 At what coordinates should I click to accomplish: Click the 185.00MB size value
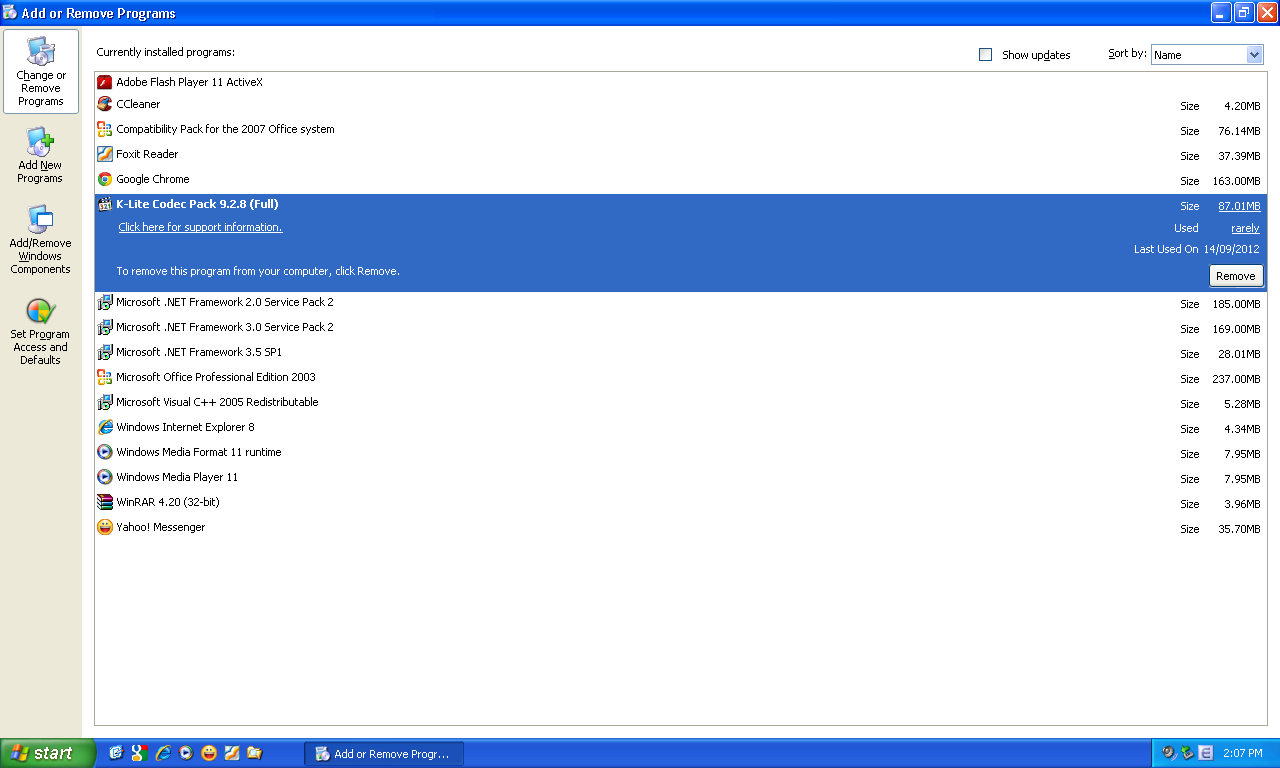1236,304
